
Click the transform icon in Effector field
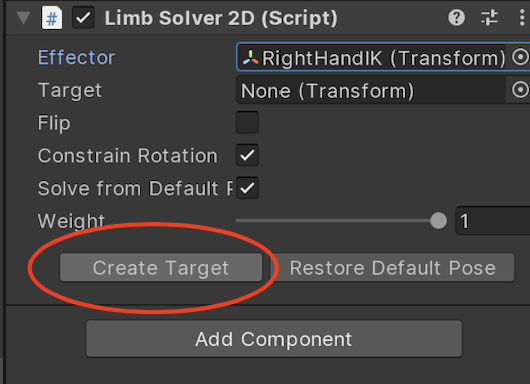point(250,58)
